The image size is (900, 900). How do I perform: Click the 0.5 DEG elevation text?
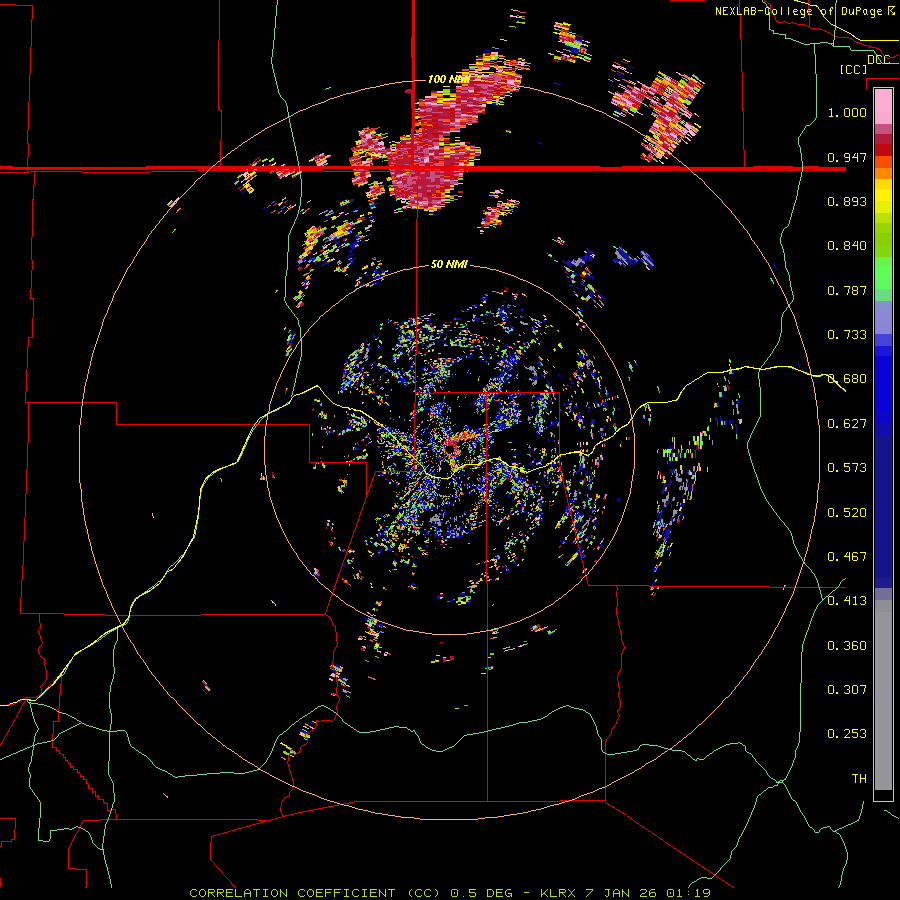tap(482, 893)
